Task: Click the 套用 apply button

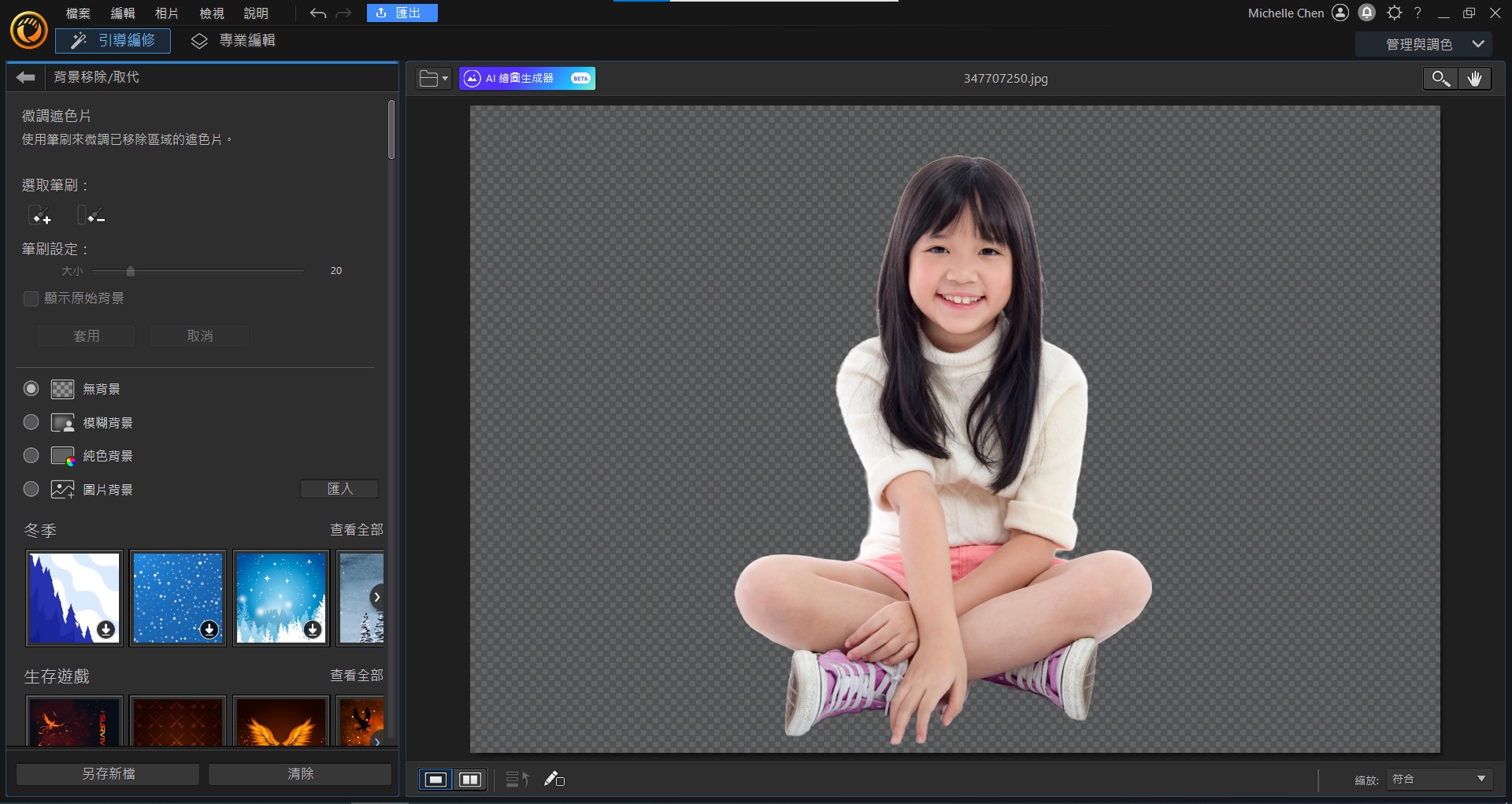Action: pos(86,336)
